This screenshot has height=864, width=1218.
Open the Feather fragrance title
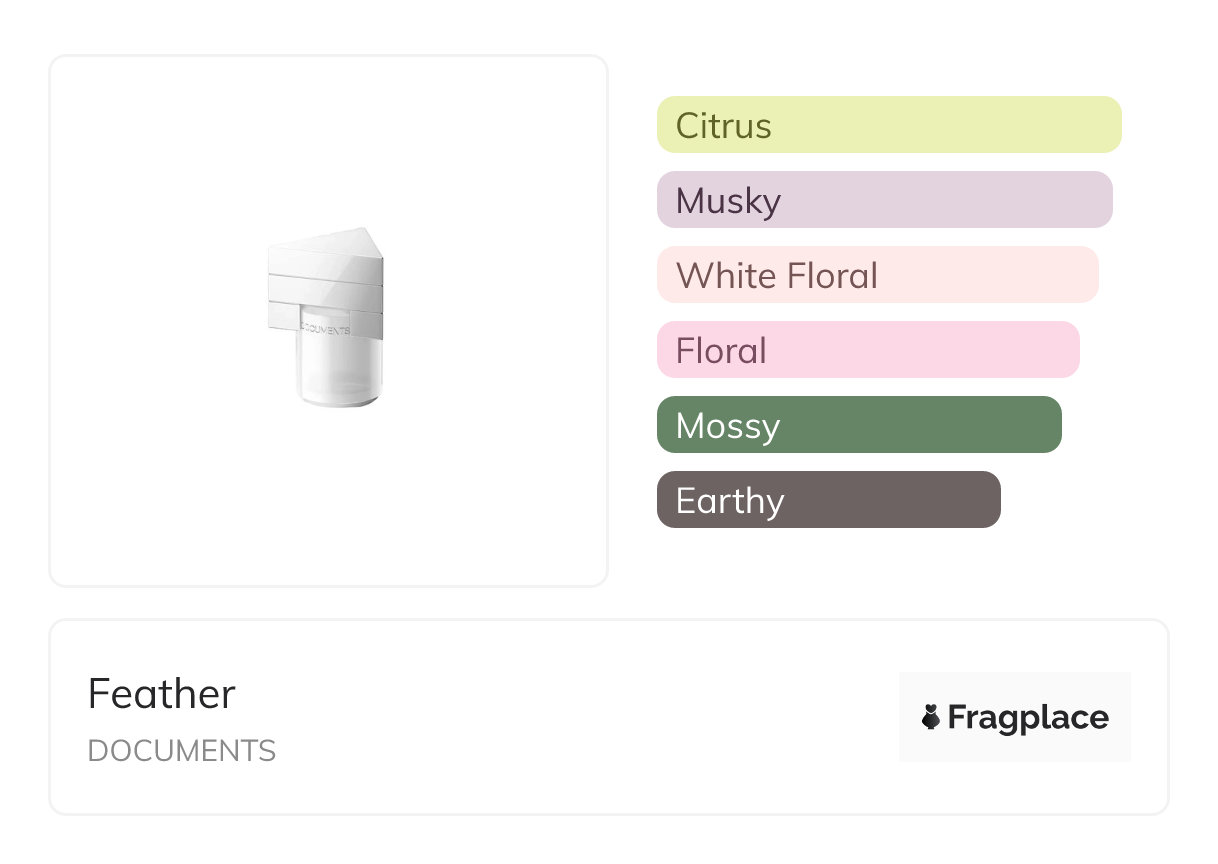[162, 694]
